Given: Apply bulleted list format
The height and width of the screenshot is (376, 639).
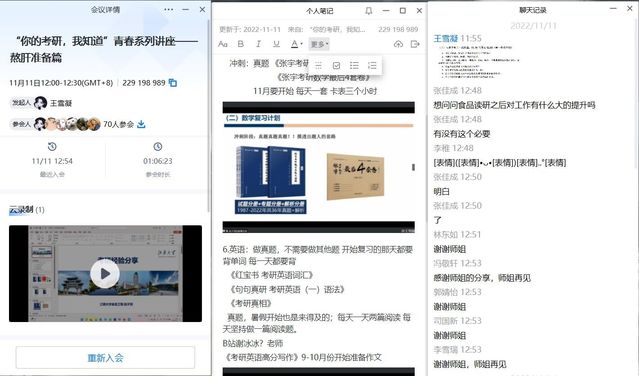Looking at the screenshot, I should click(x=354, y=66).
